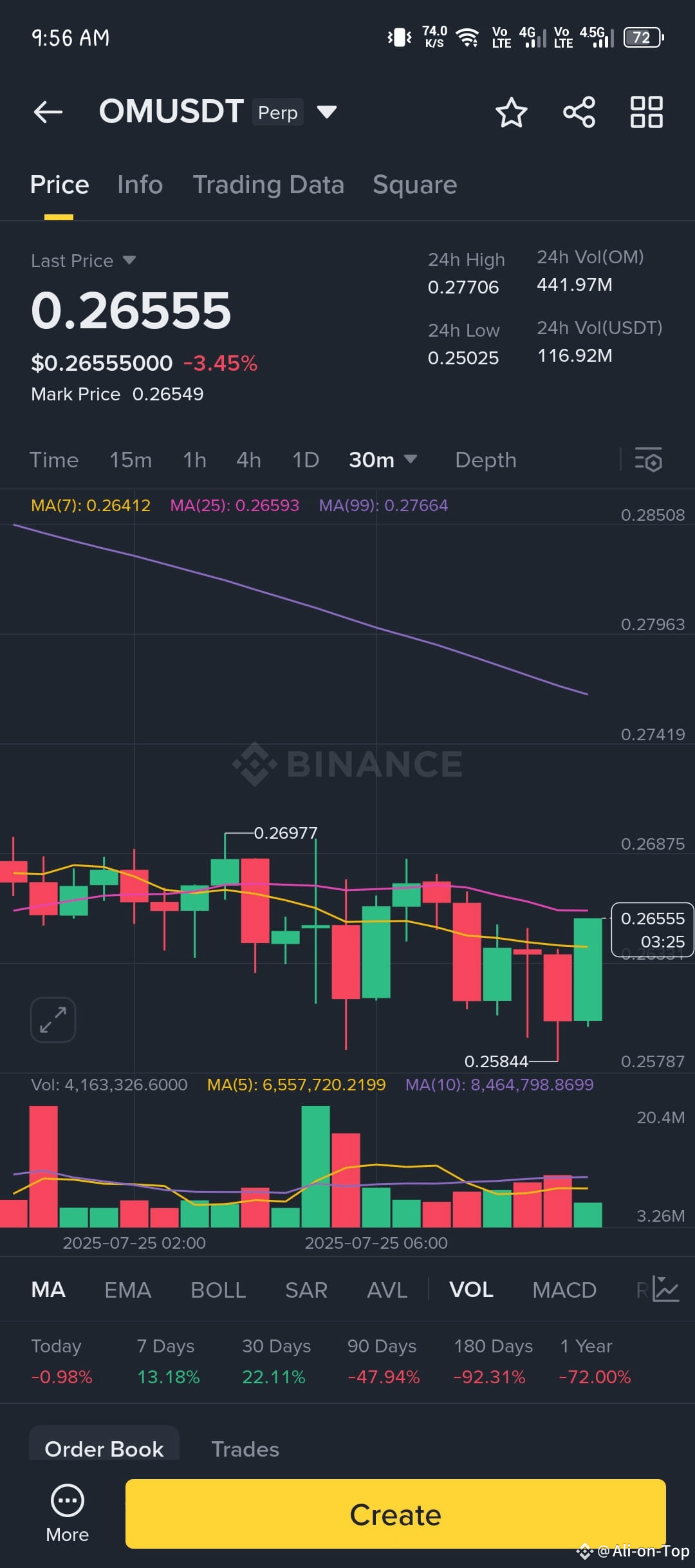Tap the MA(10): 8,464,798.8699 volume label
Image resolution: width=695 pixels, height=1568 pixels.
point(499,1085)
